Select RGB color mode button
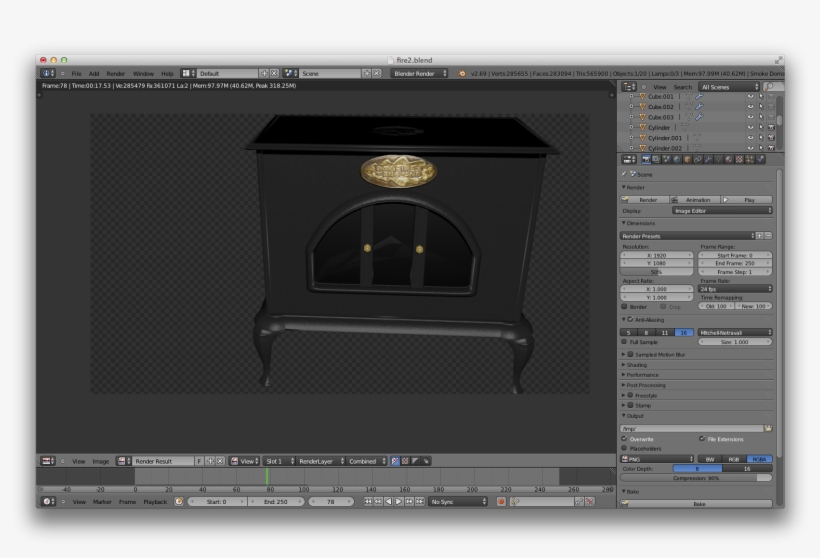Viewport: 820px width, 558px height. [734, 459]
